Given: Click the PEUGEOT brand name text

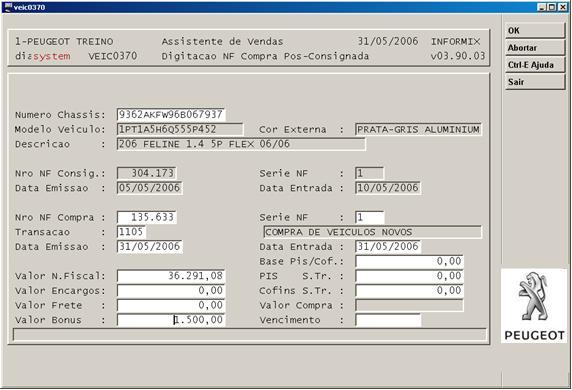Looking at the screenshot, I should click(x=534, y=335).
